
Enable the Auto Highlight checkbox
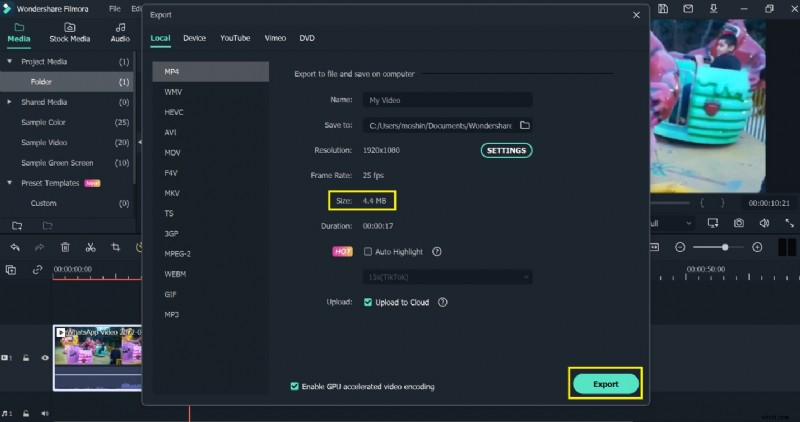pyautogui.click(x=368, y=252)
